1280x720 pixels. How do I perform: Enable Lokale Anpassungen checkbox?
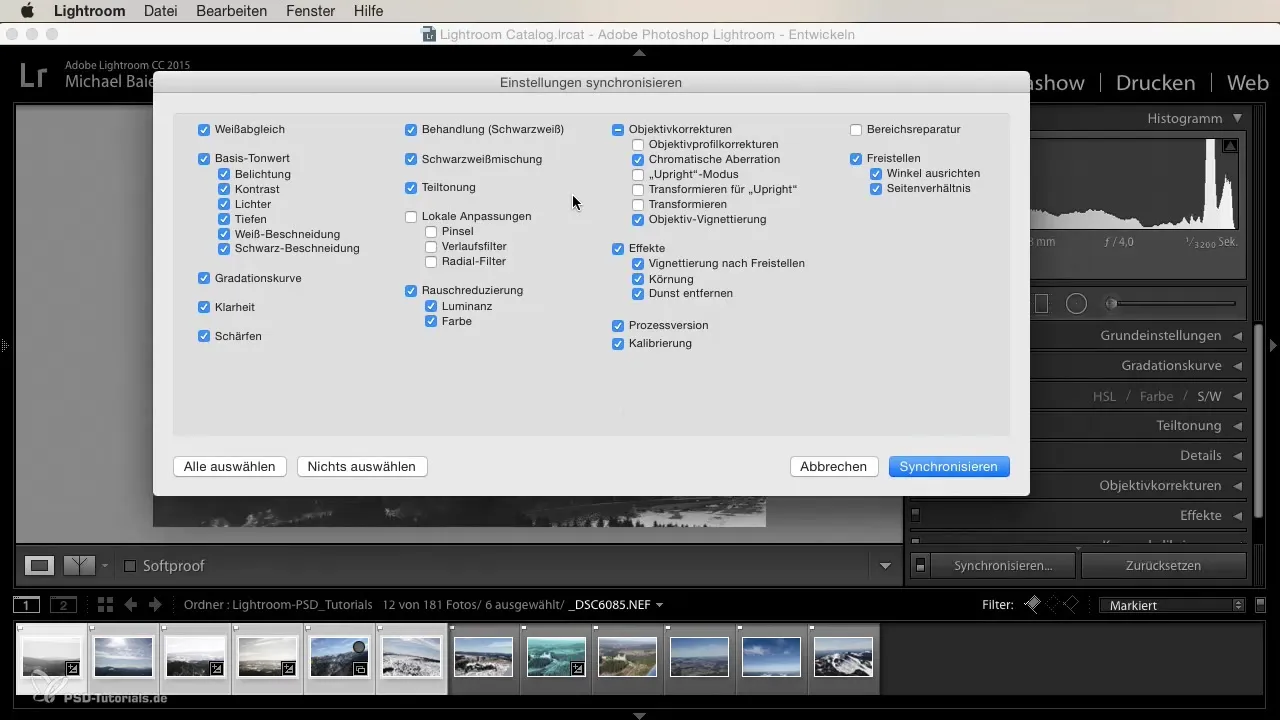click(411, 216)
